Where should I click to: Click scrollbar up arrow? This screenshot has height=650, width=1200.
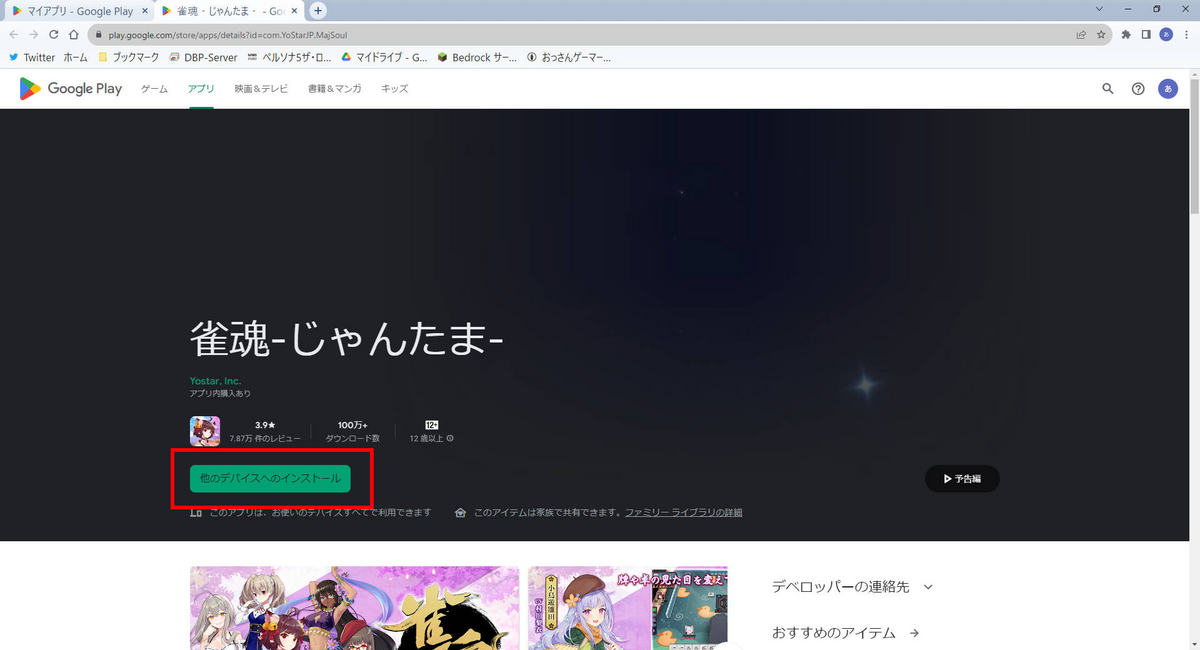[1194, 74]
